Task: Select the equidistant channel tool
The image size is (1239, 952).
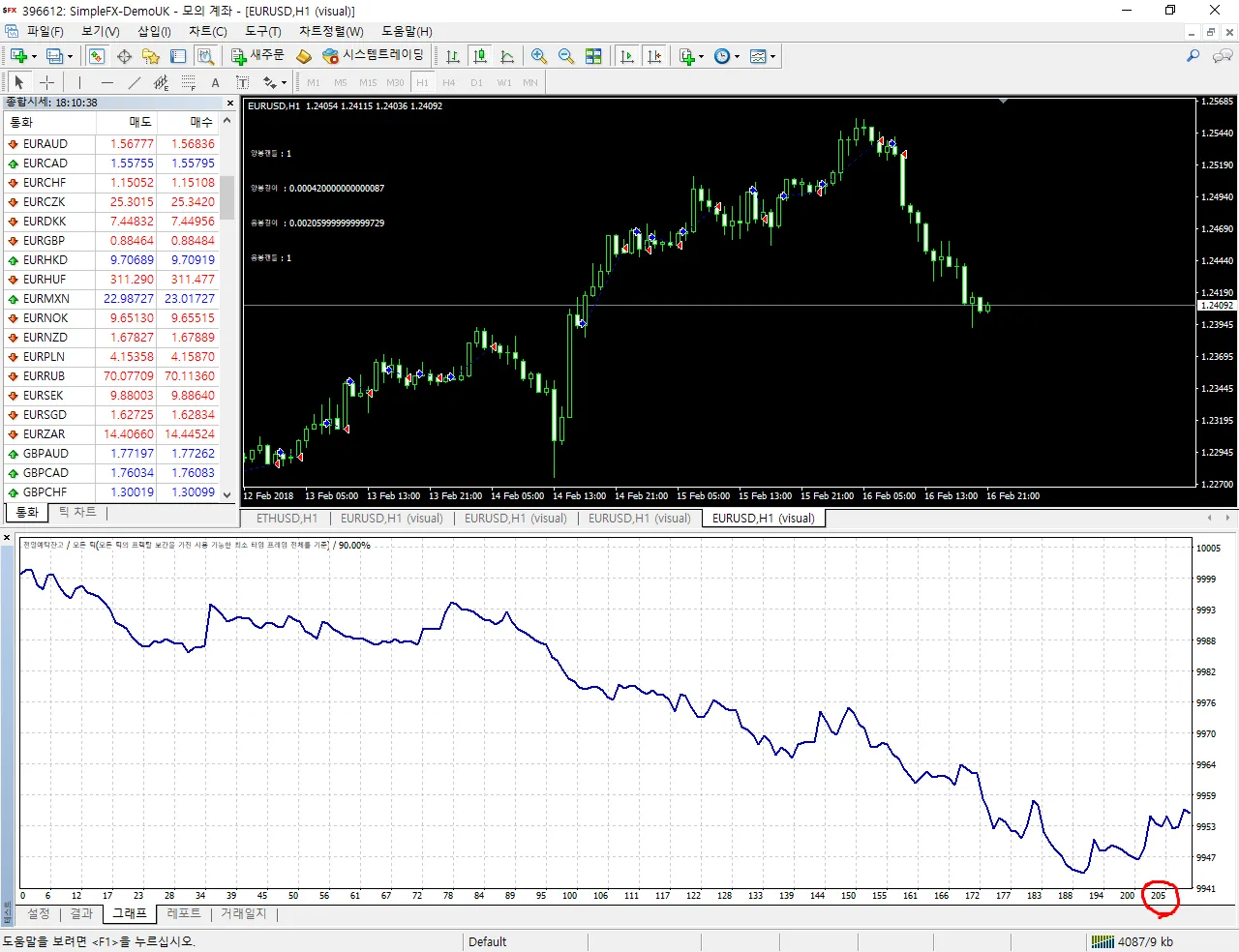Action: tap(162, 82)
